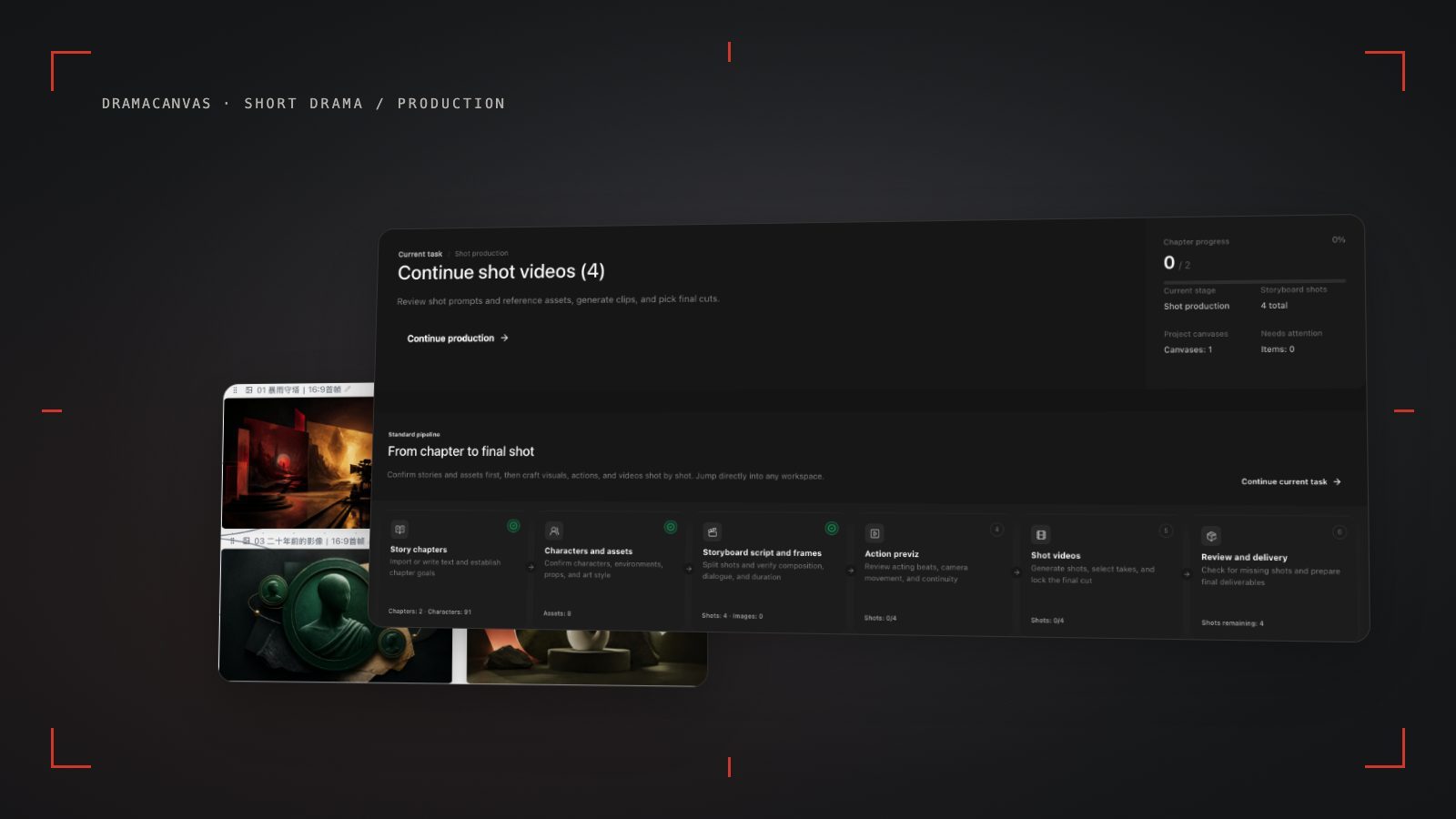Viewport: 1456px width, 819px height.
Task: Toggle the green status circle on Characters and assets
Action: point(671,527)
